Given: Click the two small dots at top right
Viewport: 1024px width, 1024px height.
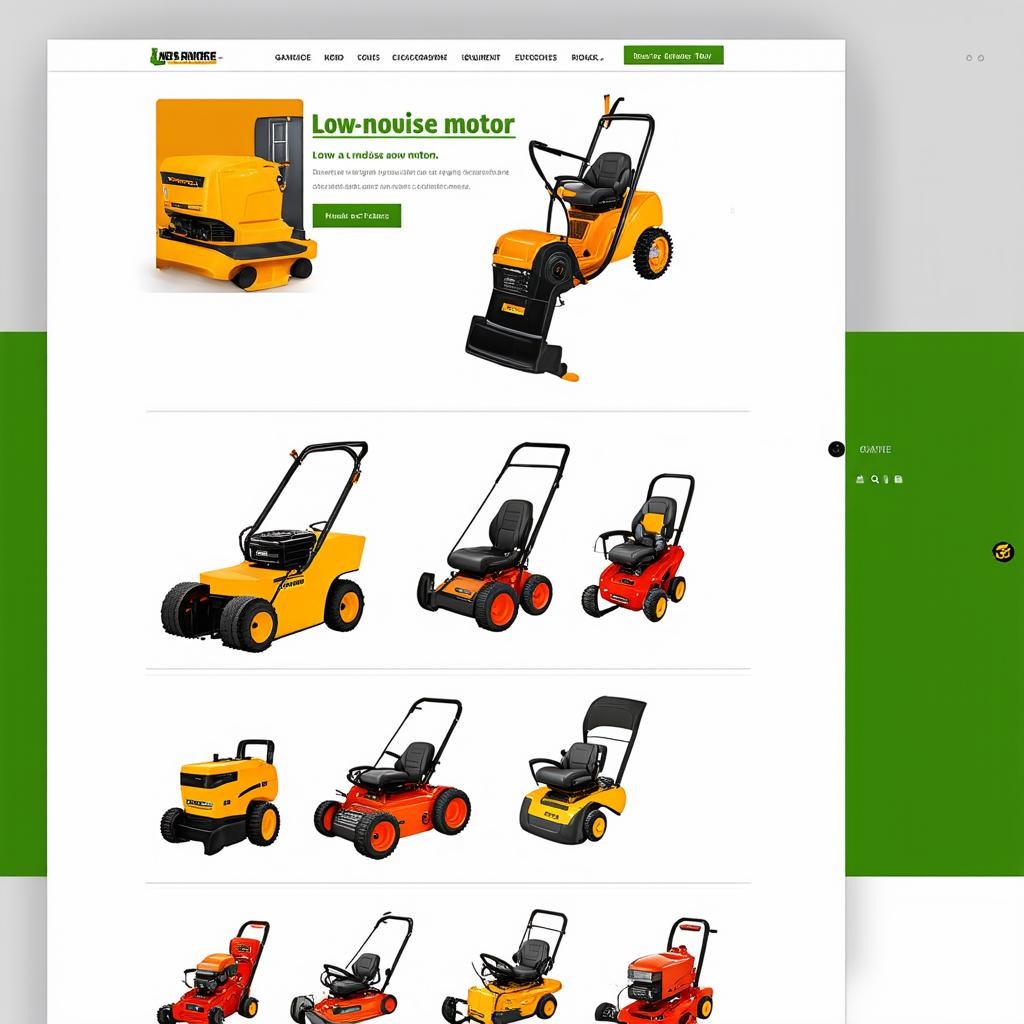Looking at the screenshot, I should pyautogui.click(x=975, y=58).
